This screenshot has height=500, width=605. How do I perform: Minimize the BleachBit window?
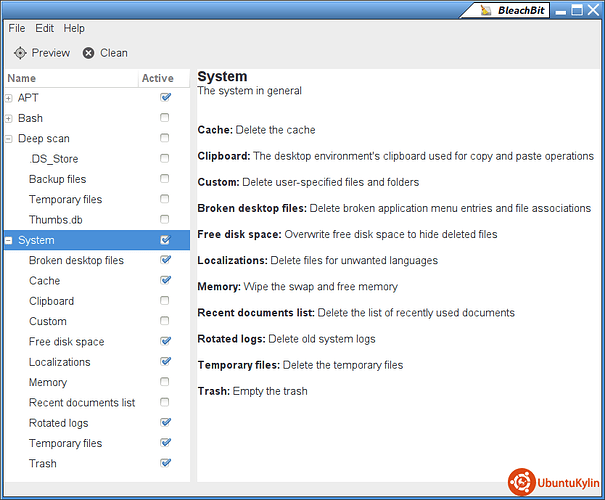563,11
